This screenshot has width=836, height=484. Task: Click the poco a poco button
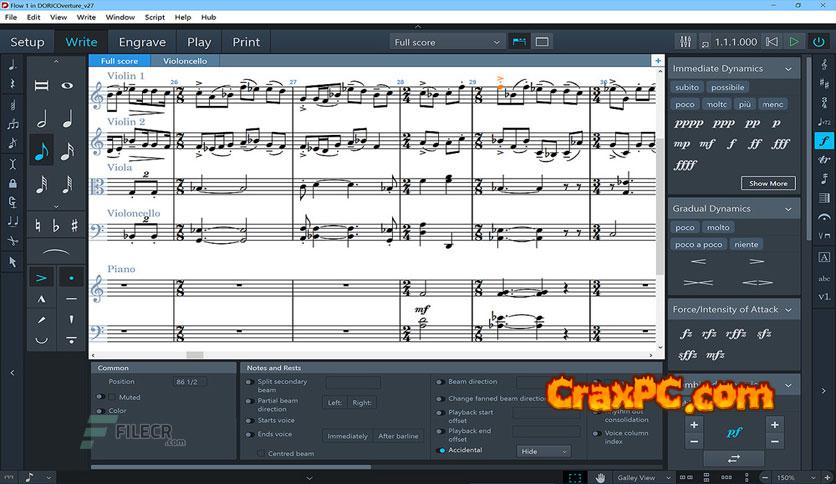[x=699, y=244]
